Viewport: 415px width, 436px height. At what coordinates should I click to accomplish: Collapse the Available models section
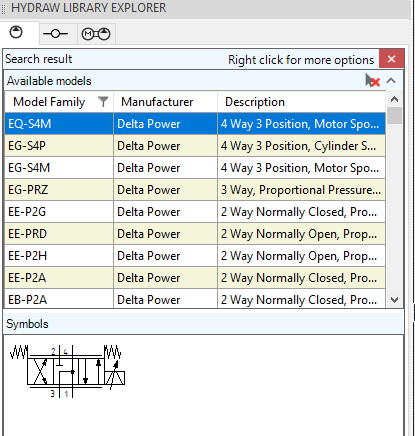391,81
